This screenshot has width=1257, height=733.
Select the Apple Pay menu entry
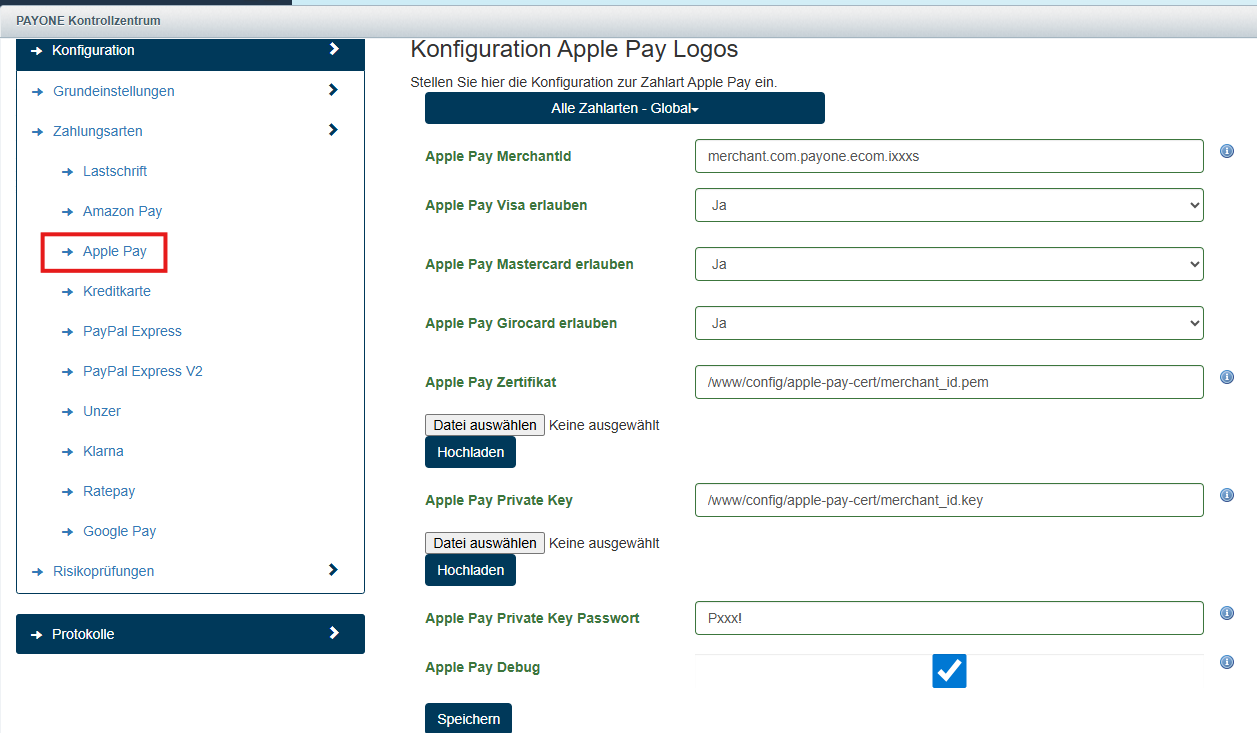click(114, 251)
